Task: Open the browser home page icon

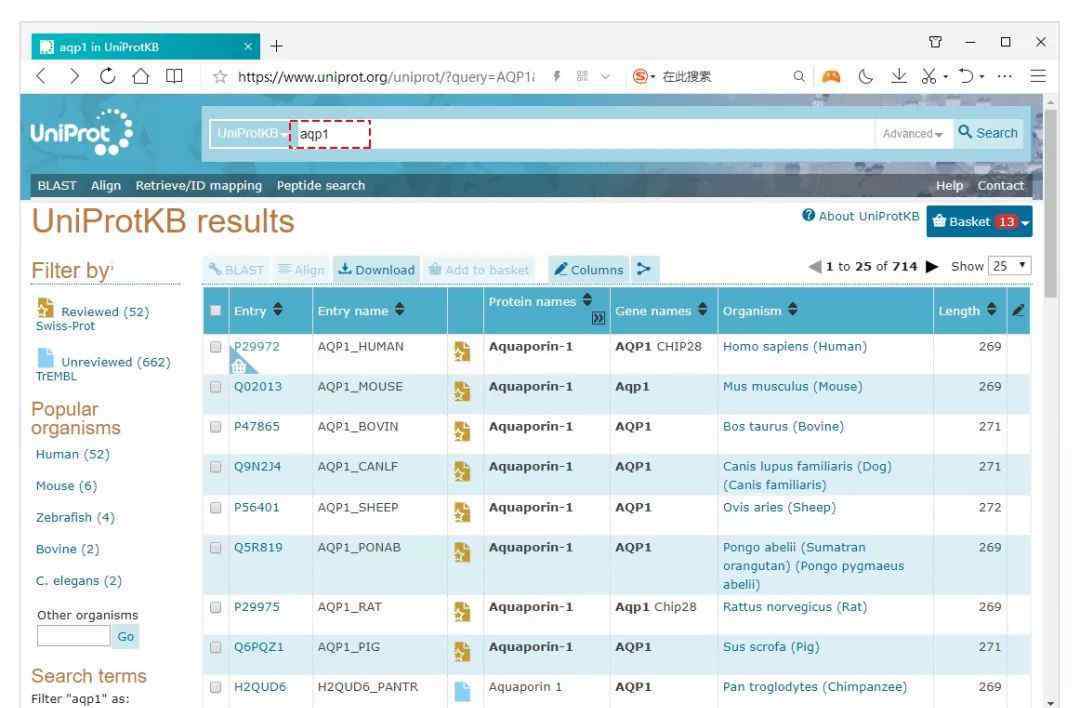Action: point(141,76)
